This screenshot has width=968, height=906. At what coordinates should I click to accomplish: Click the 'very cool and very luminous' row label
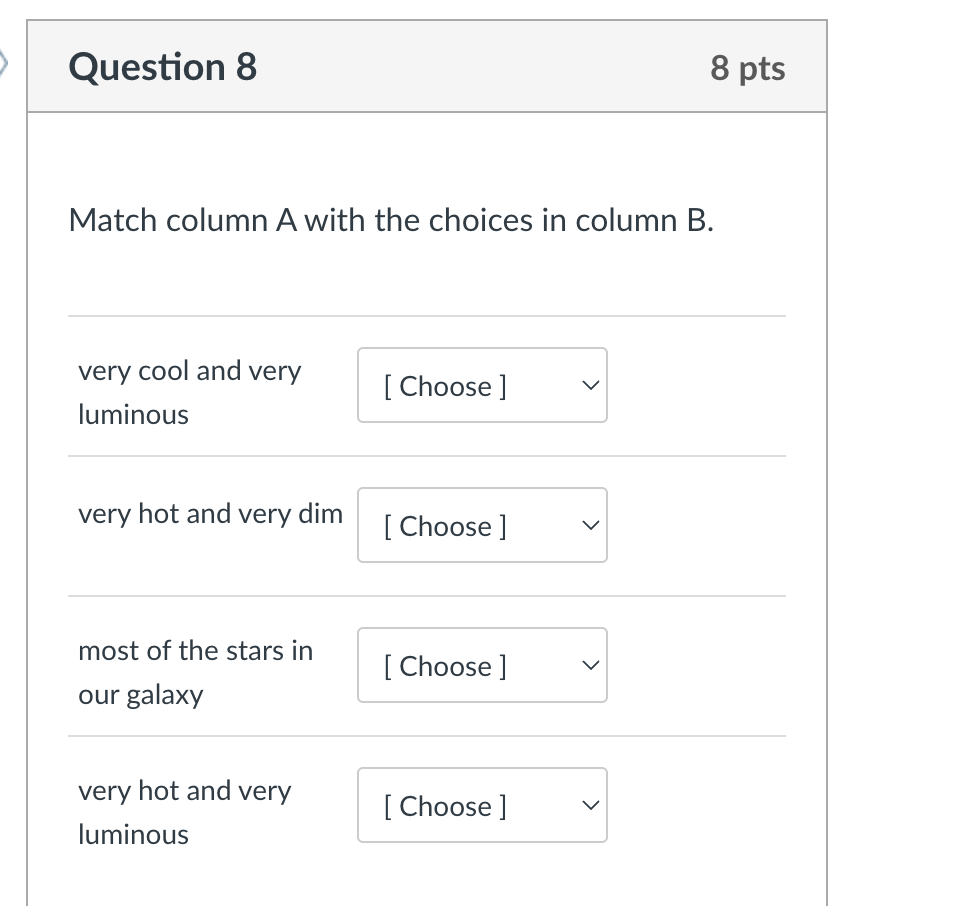189,391
